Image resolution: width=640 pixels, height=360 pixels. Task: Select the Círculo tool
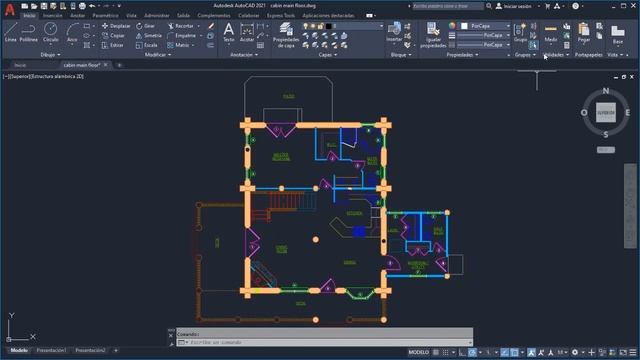point(51,32)
